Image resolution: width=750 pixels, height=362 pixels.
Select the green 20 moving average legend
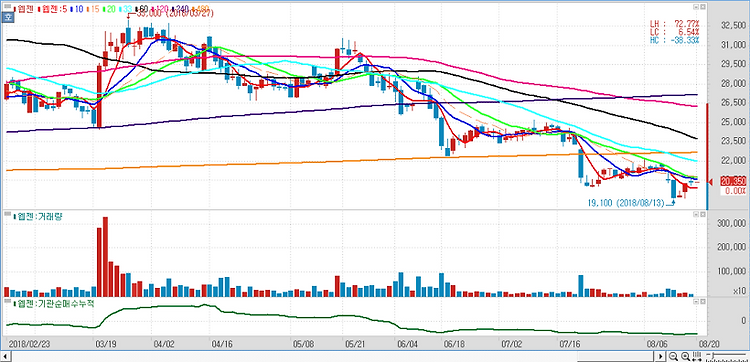coord(110,9)
